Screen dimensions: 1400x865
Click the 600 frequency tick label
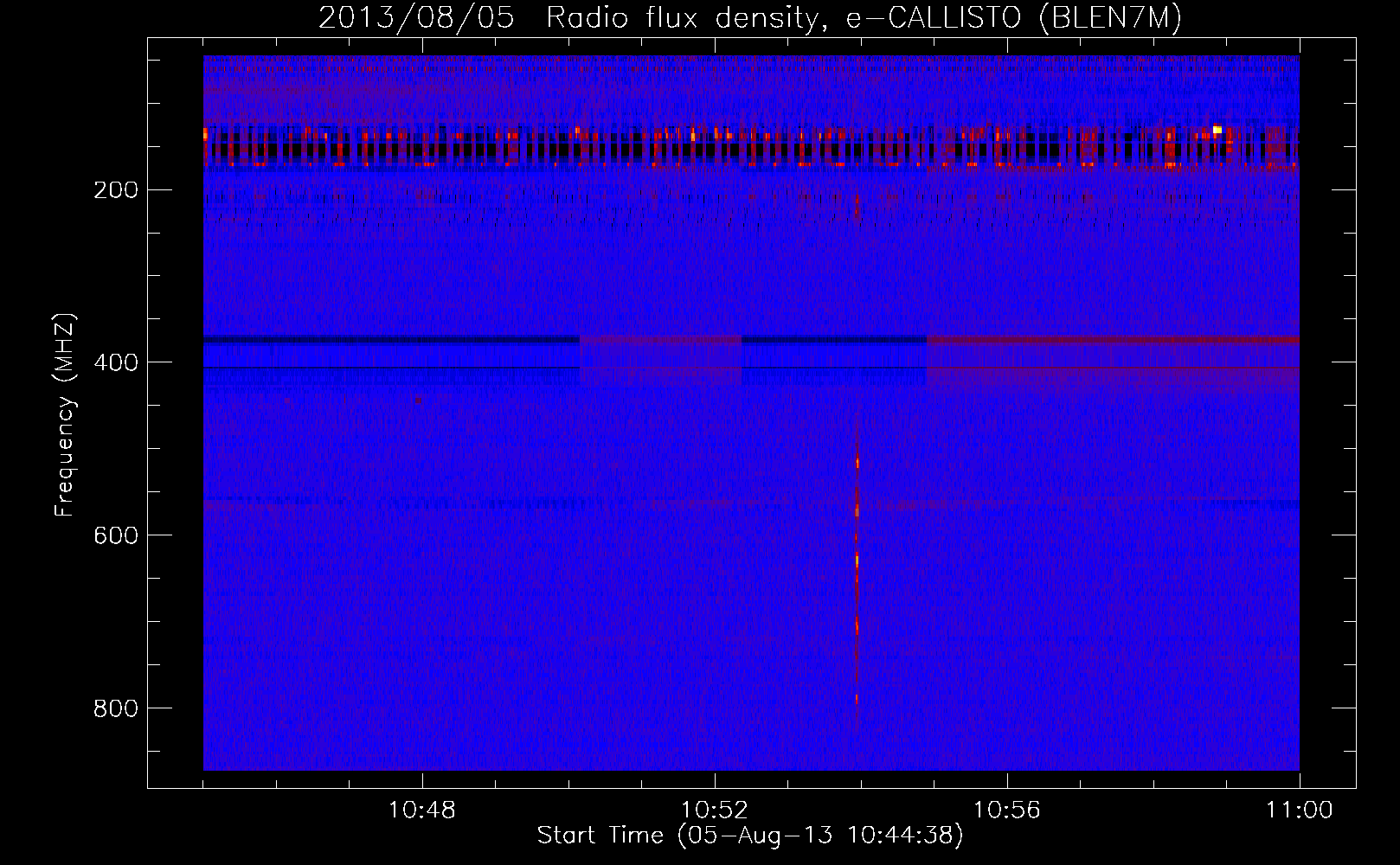[x=115, y=536]
